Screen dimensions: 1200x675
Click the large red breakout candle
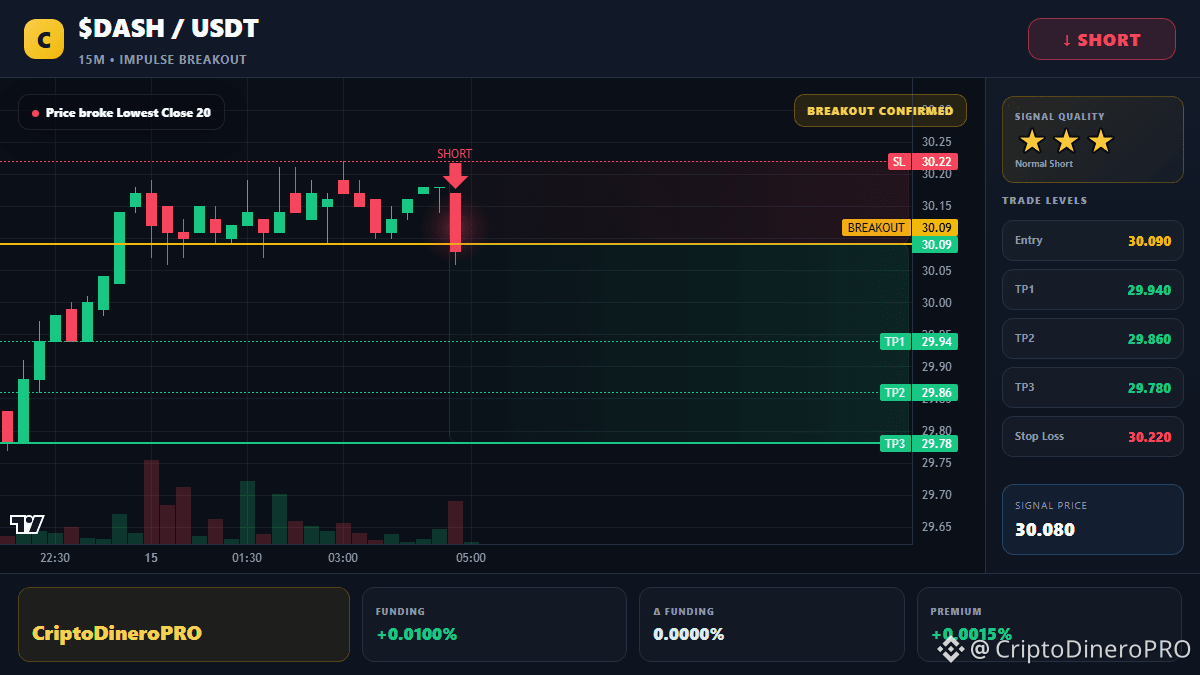point(455,222)
